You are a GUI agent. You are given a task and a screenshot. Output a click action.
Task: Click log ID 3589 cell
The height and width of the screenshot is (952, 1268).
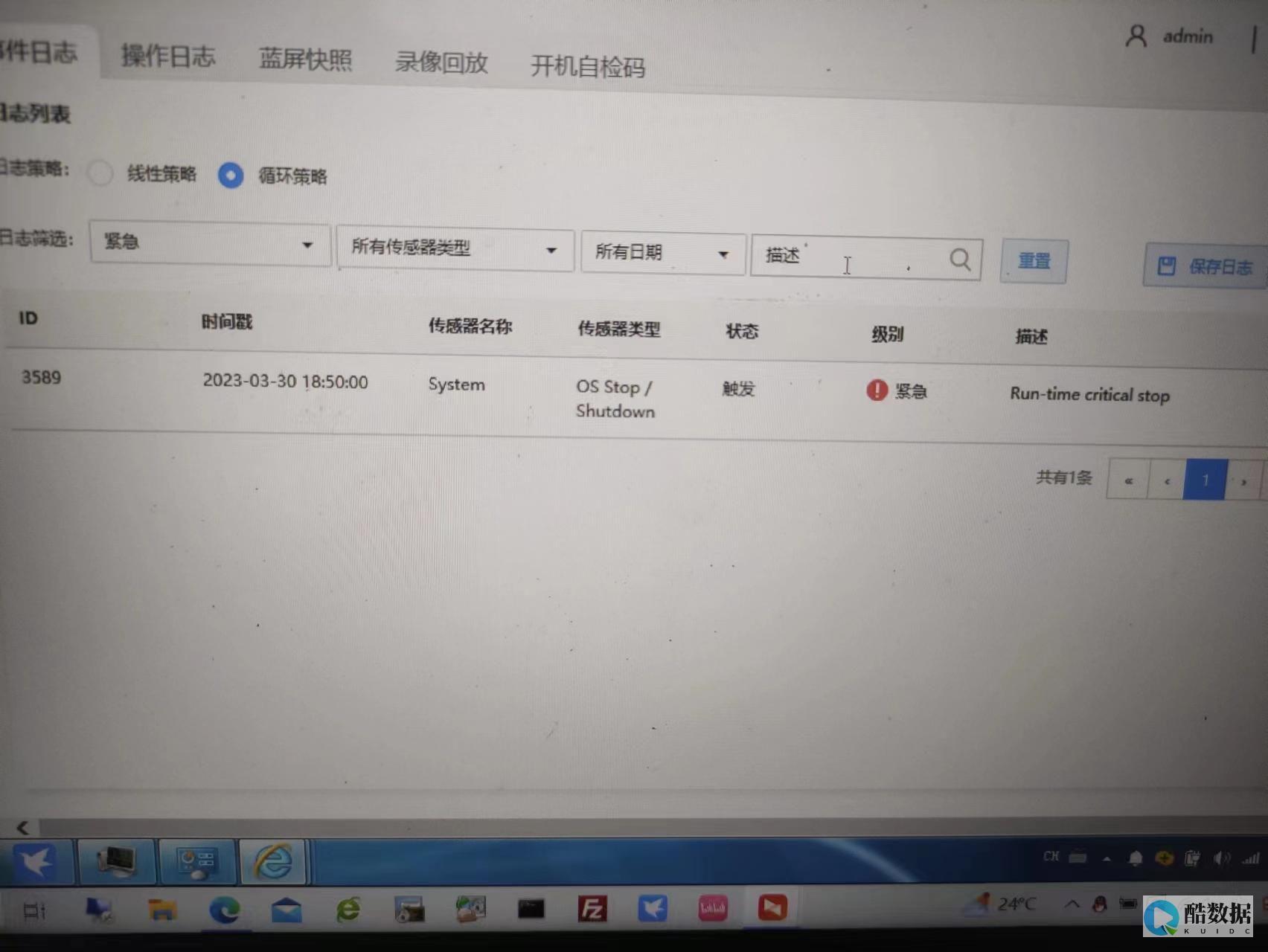(x=41, y=377)
